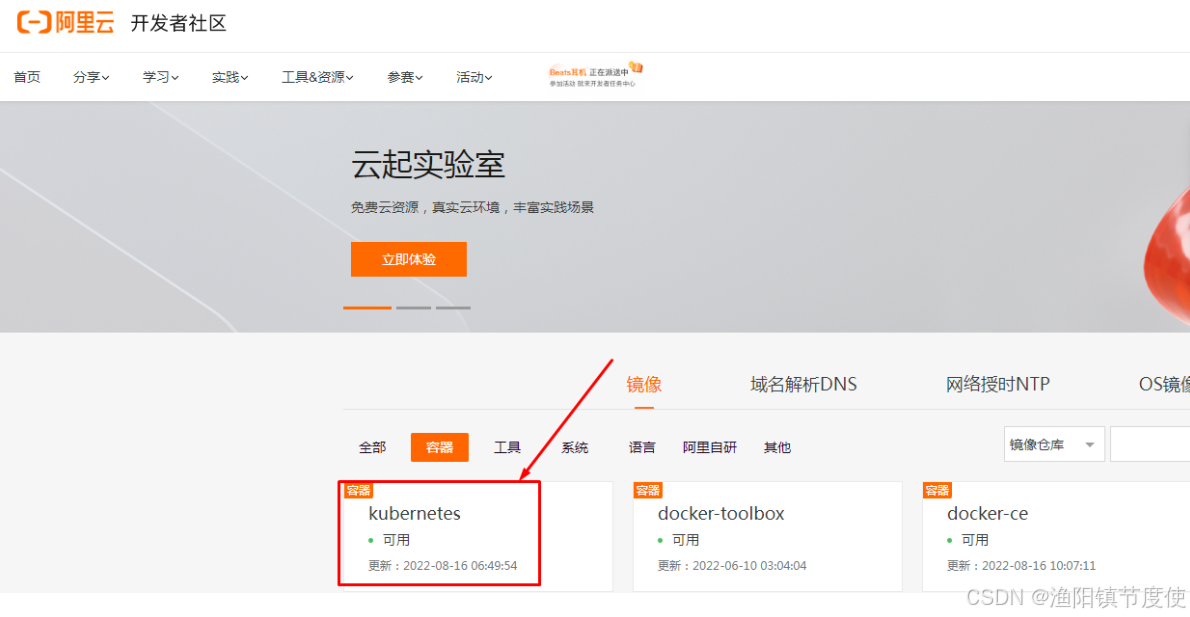
Task: Click the search input field
Action: (1150, 445)
